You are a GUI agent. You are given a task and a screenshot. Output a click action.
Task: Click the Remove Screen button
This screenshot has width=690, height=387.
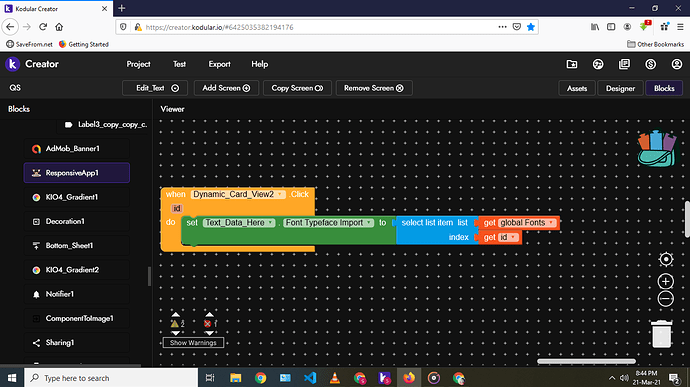click(374, 88)
